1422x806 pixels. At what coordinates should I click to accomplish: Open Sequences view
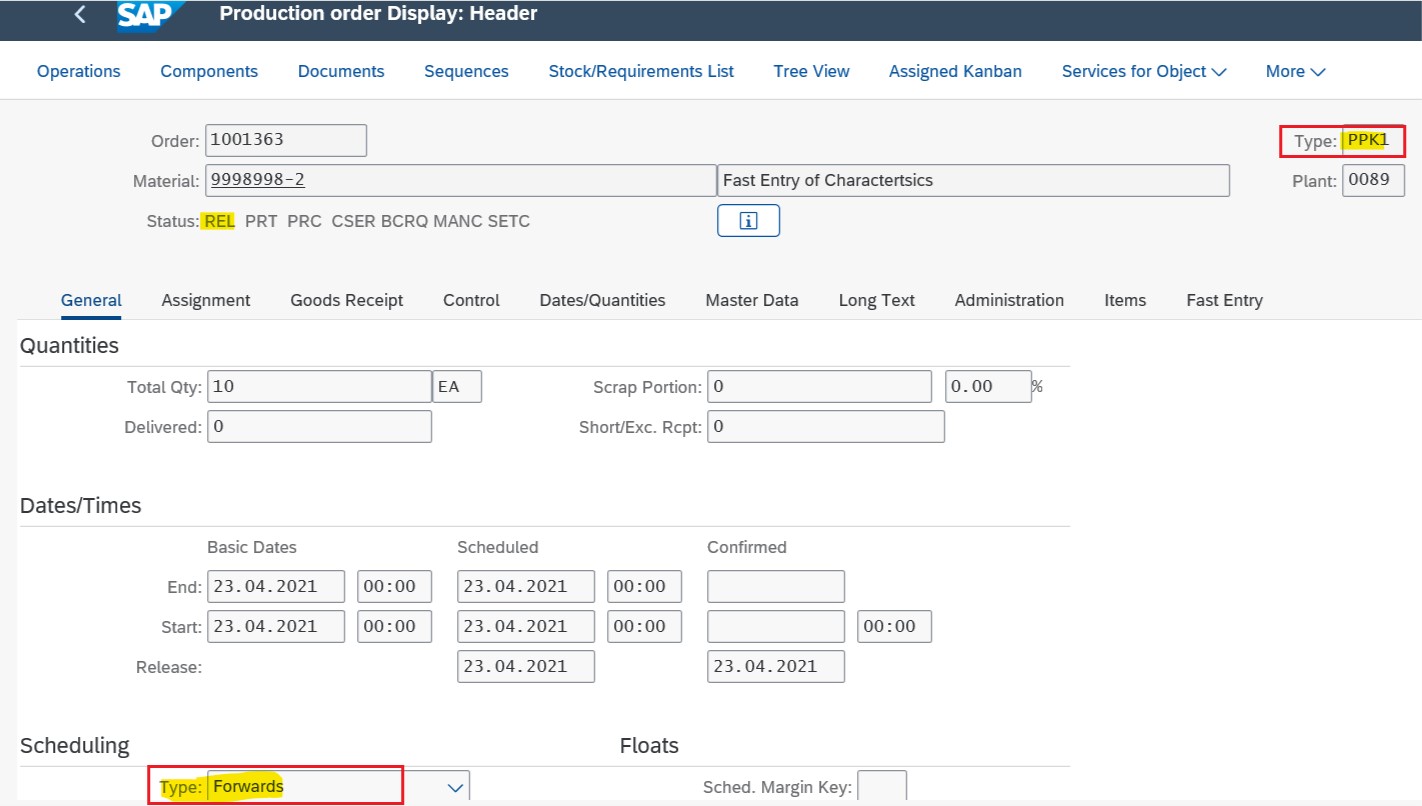click(466, 71)
